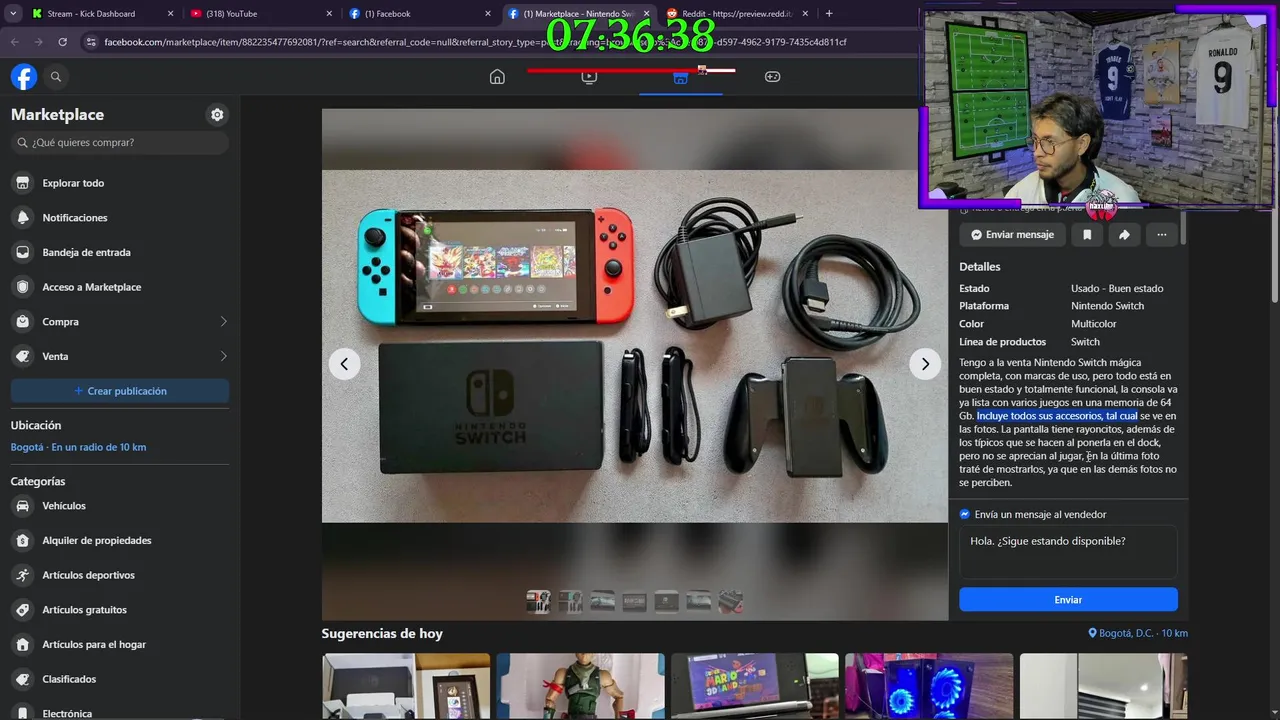Viewport: 1280px width, 720px height.
Task: Click the details panel scrollbar
Action: (1183, 228)
